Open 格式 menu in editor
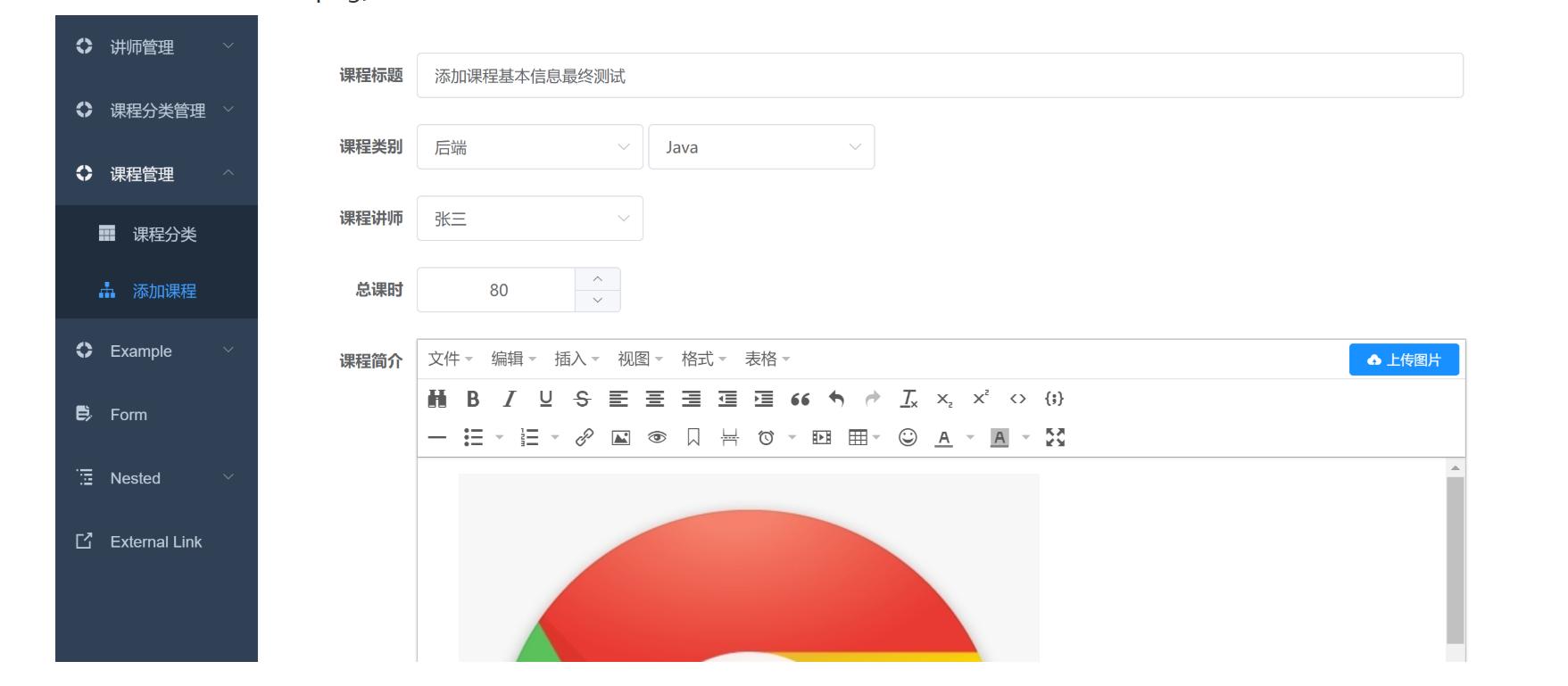This screenshot has width=1568, height=686. pyautogui.click(x=703, y=359)
